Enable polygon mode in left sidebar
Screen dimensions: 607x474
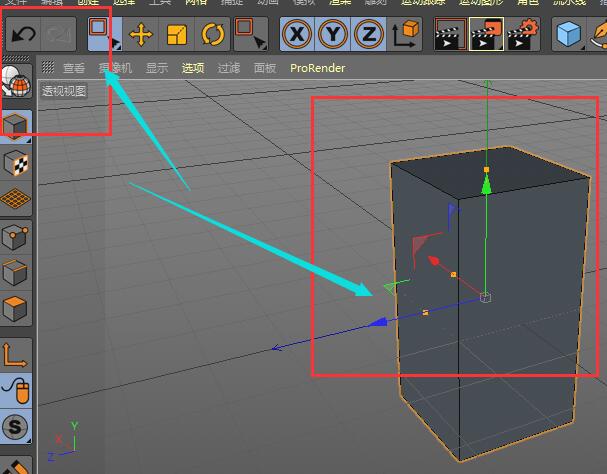click(16, 309)
